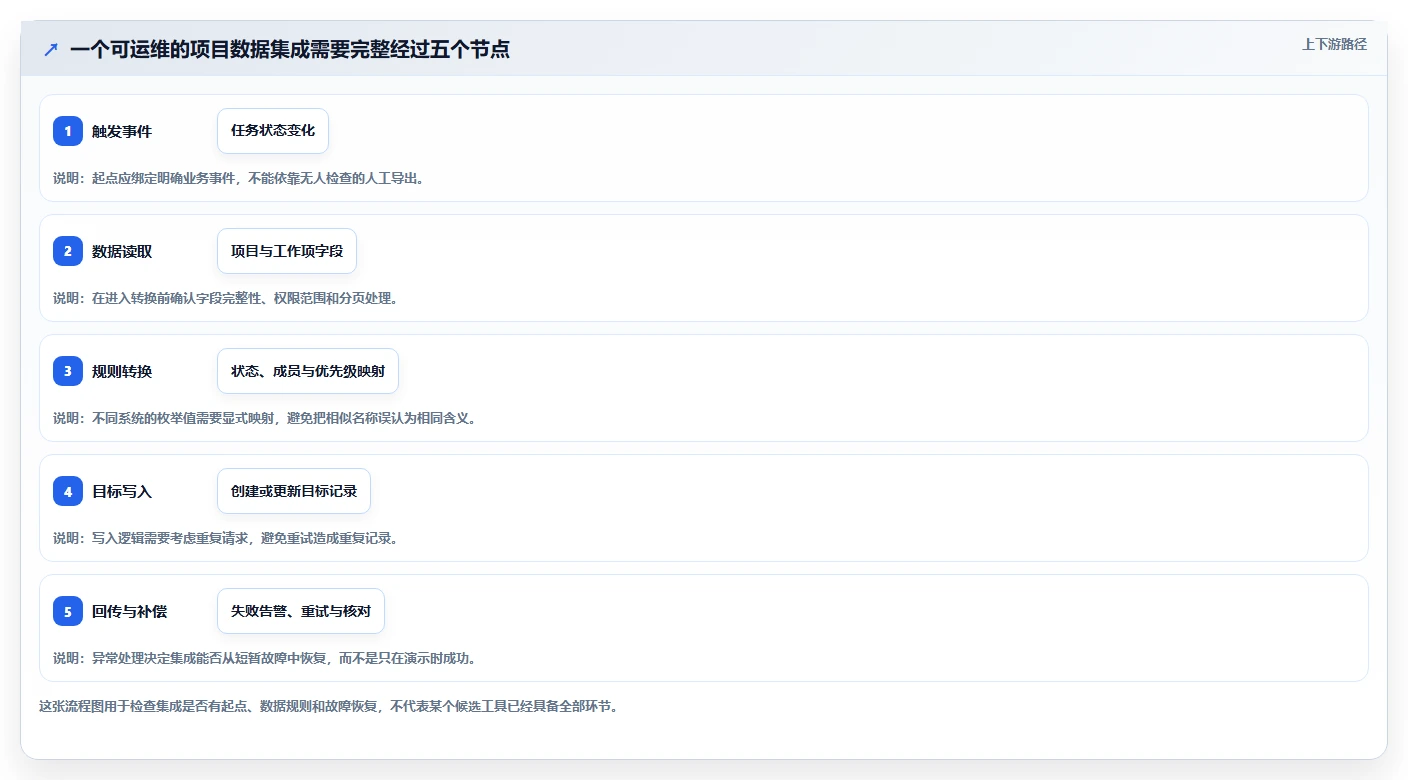Click the 上下游路径 label
Viewport: 1408px width, 780px height.
pyautogui.click(x=1334, y=44)
